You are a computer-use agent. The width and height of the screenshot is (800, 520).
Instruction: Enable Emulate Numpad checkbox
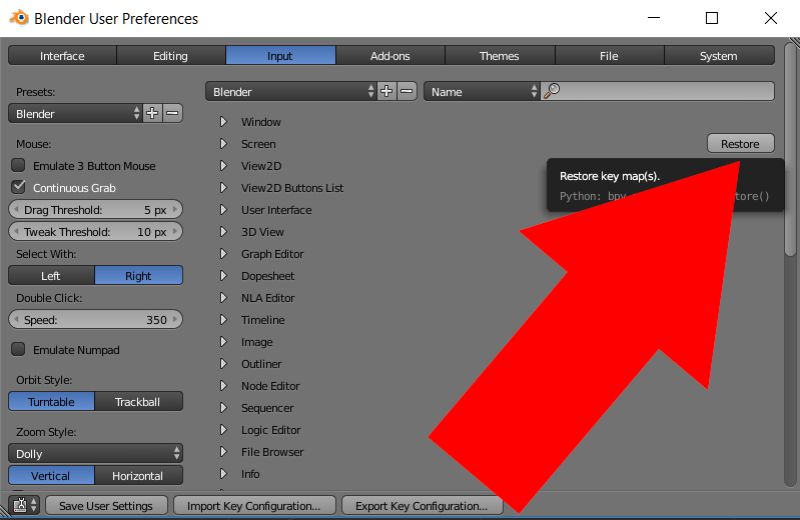[18, 350]
